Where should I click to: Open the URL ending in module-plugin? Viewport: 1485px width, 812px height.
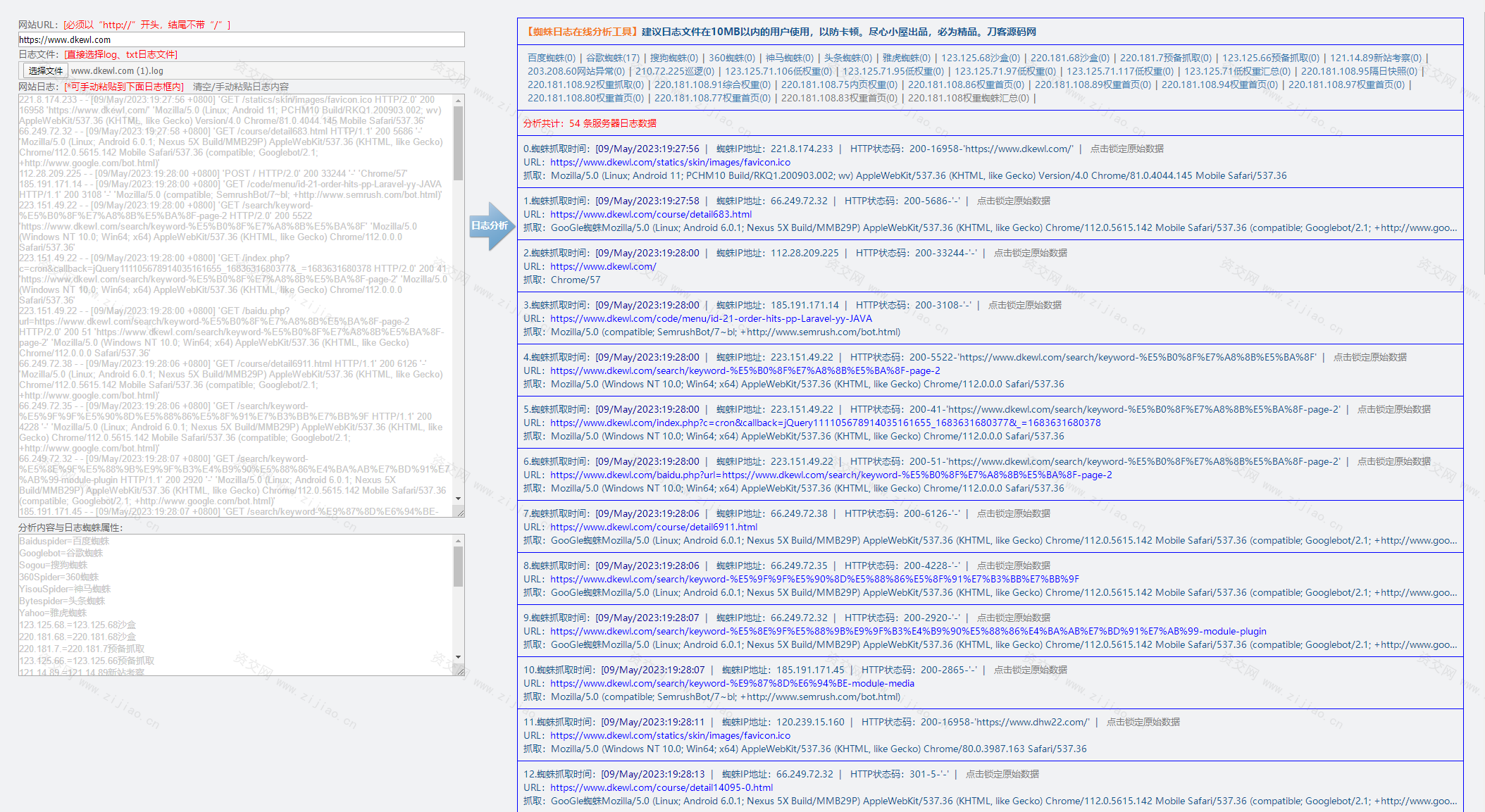(x=908, y=631)
